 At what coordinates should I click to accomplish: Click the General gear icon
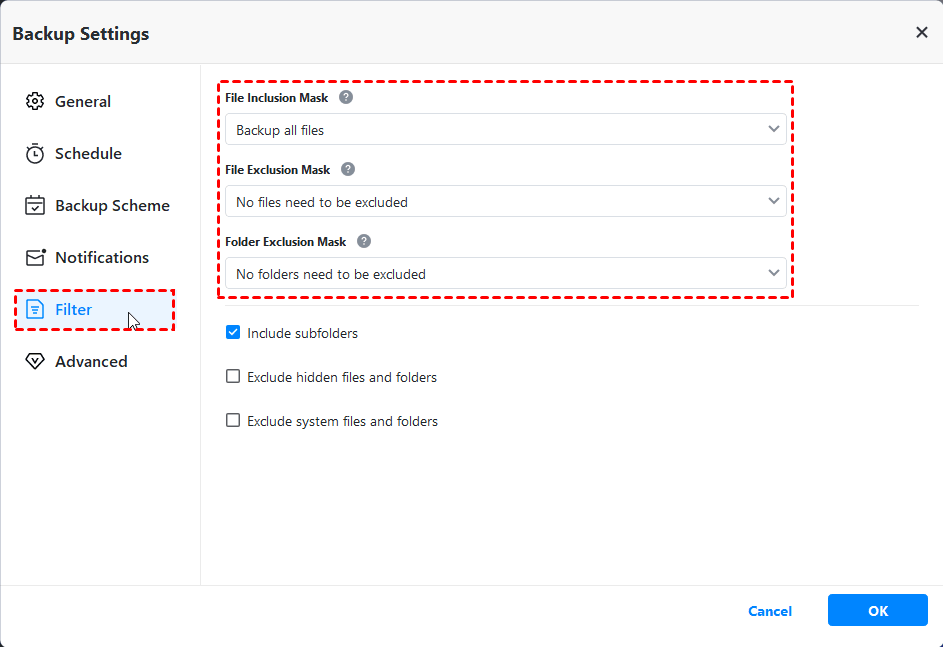point(35,102)
